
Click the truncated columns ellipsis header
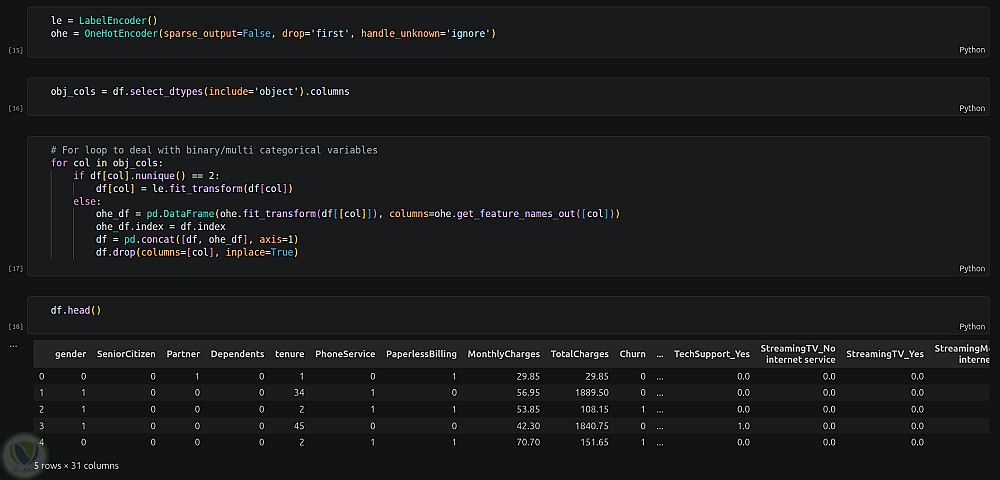pyautogui.click(x=659, y=354)
